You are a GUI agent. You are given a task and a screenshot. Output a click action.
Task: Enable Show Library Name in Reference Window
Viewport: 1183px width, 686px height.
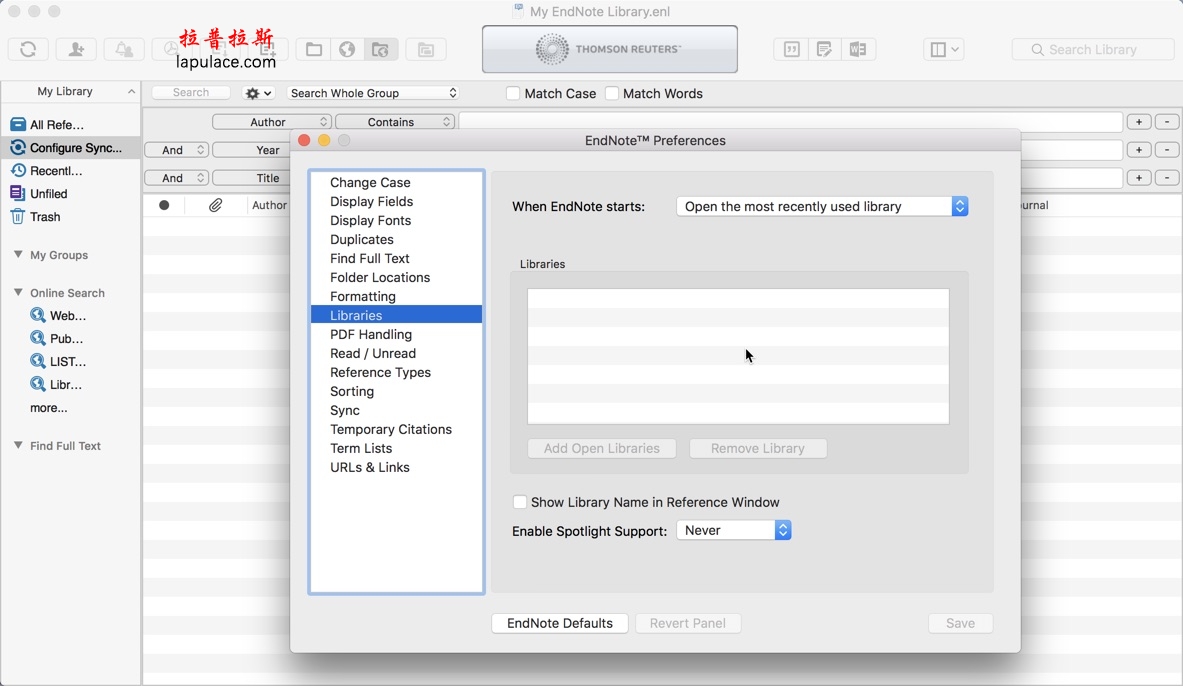coord(520,502)
